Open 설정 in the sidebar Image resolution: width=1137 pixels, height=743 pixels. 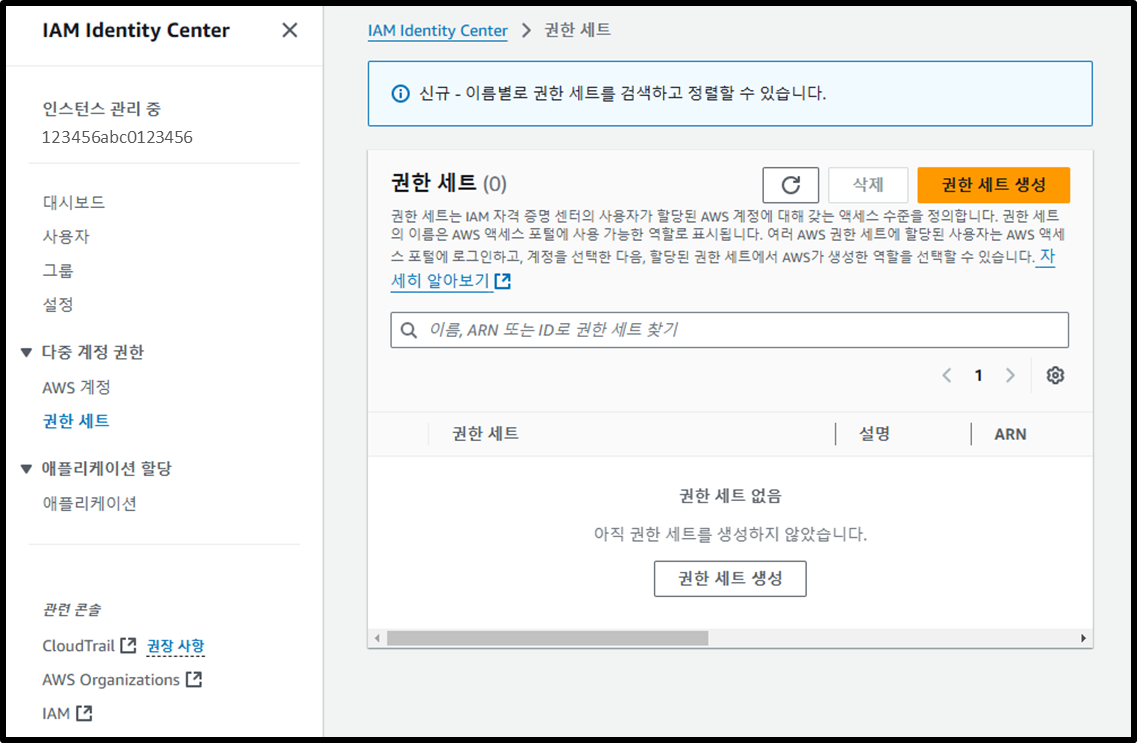click(58, 304)
